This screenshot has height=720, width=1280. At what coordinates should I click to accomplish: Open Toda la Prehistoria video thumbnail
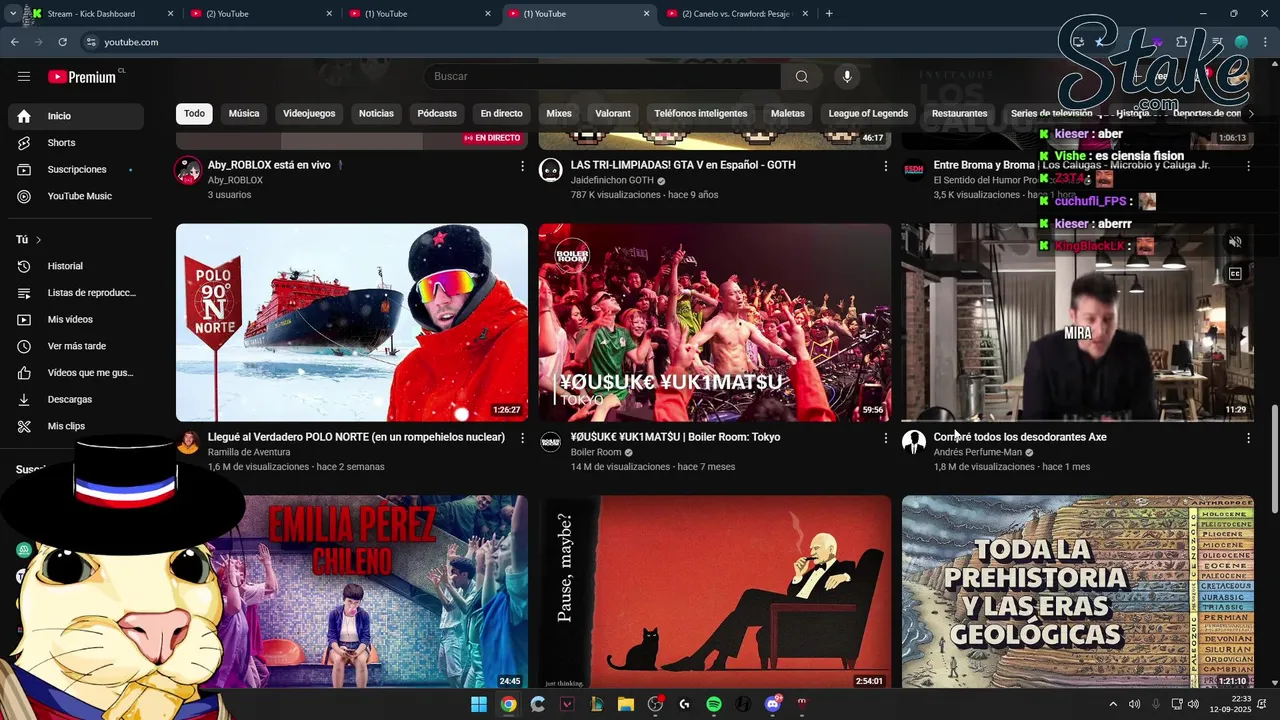tap(1077, 591)
